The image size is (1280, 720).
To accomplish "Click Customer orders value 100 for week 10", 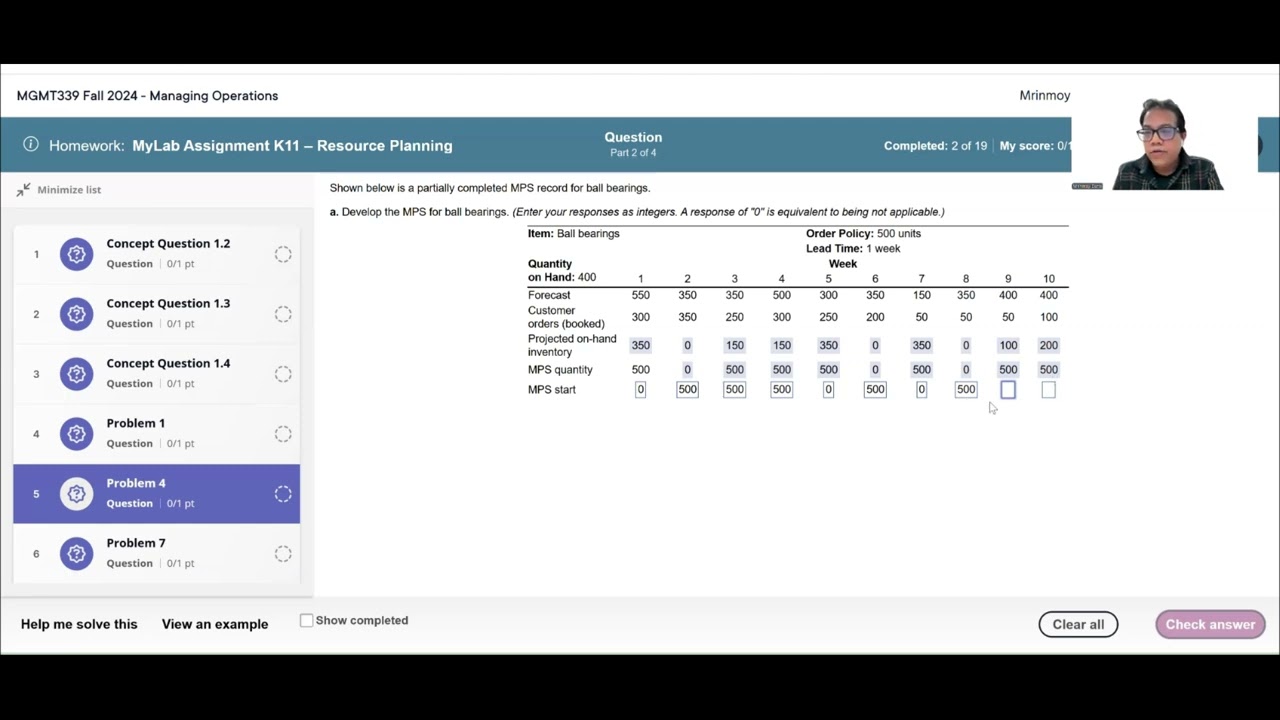I will coord(1048,317).
